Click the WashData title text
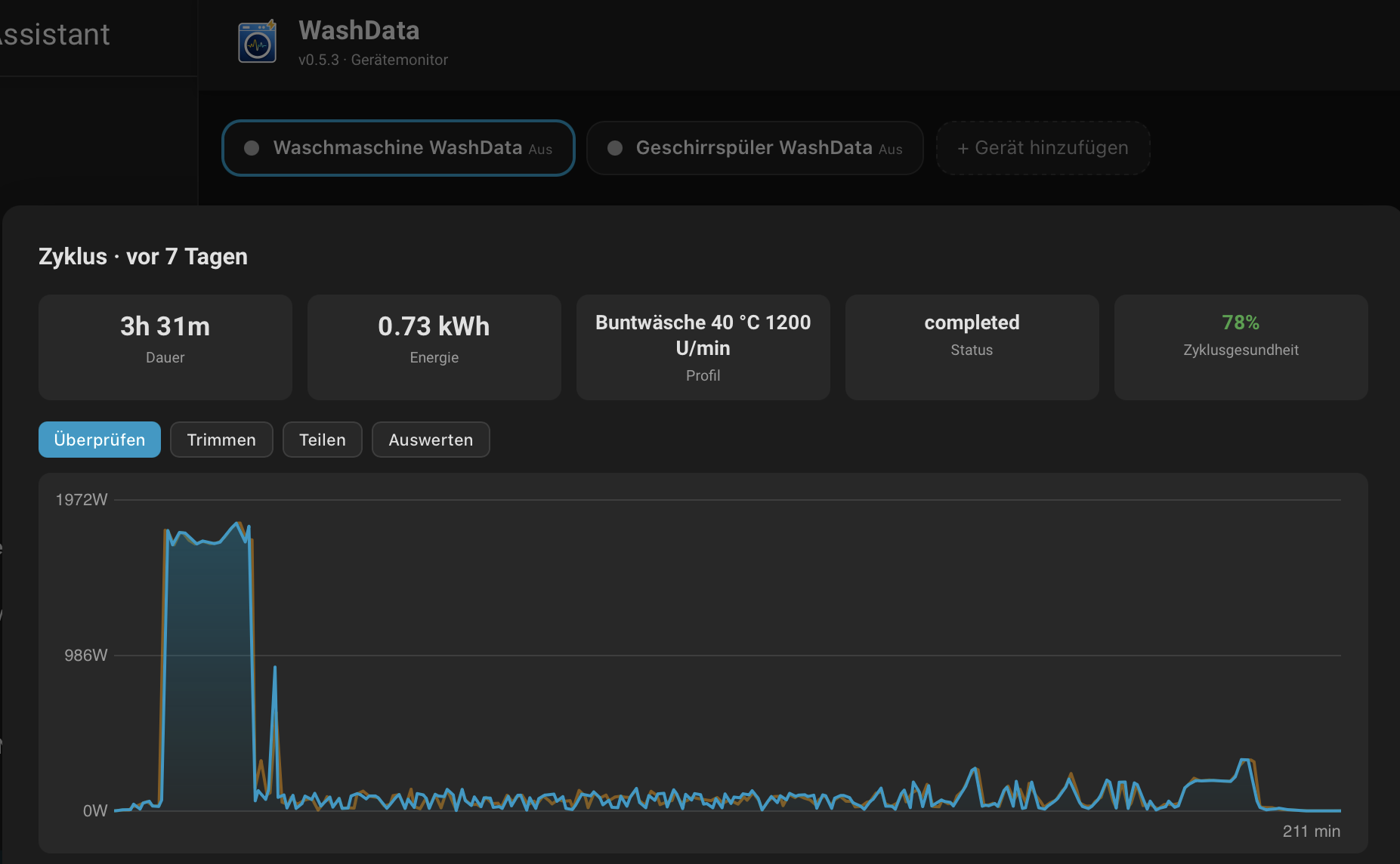 [x=359, y=30]
